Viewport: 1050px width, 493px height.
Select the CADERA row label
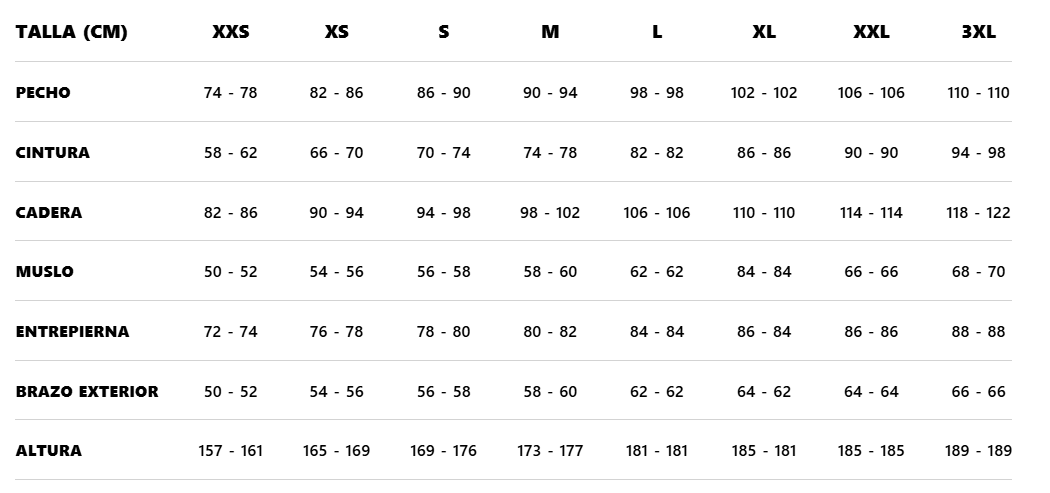tap(49, 213)
